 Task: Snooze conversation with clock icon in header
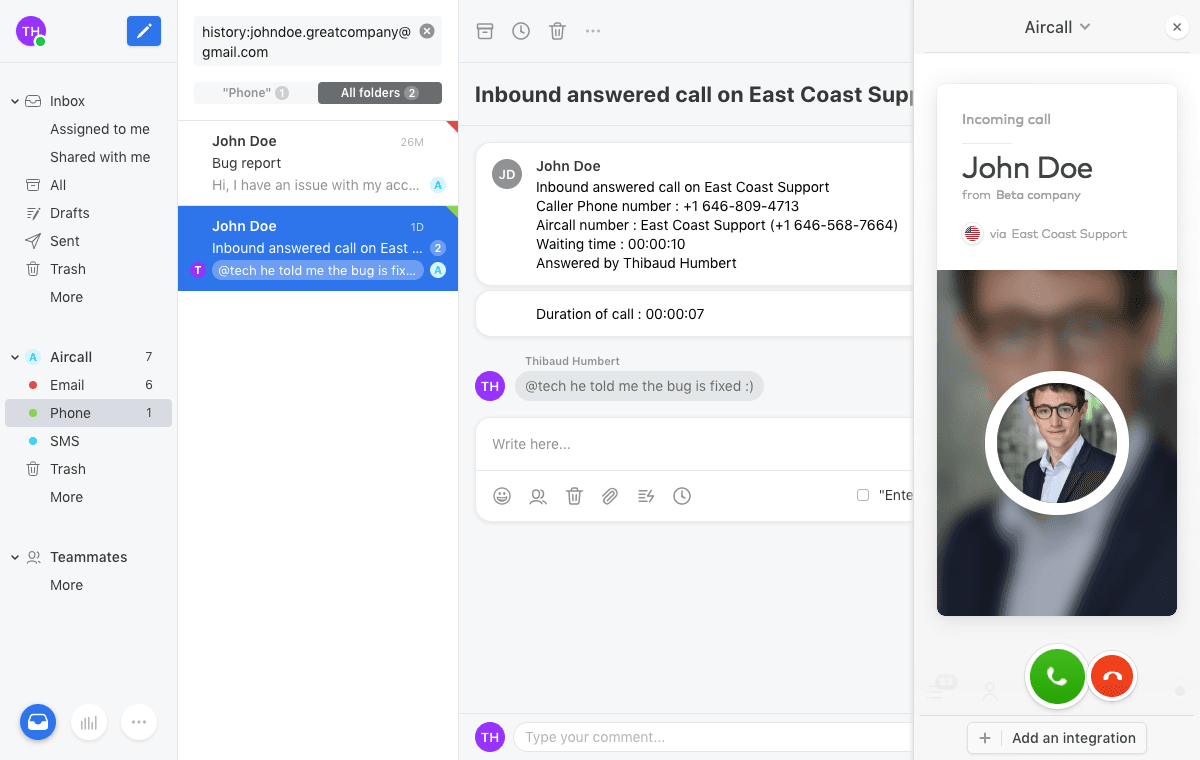pos(521,31)
